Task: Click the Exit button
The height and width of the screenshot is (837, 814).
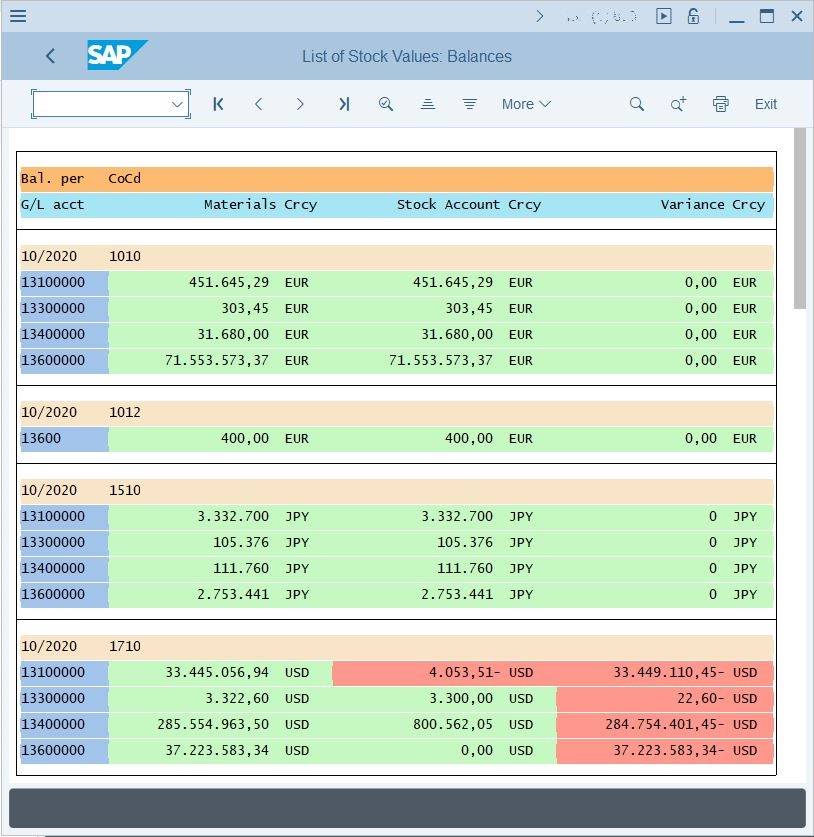Action: click(x=765, y=104)
